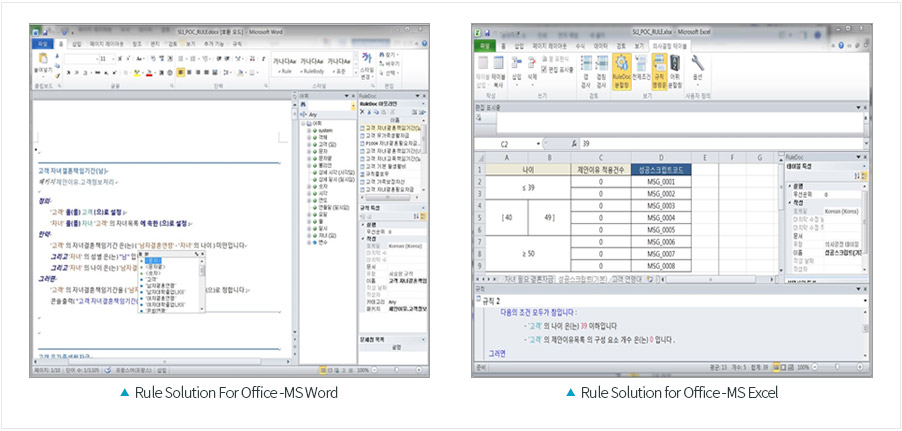Expand the 고객 (집) node in 어휘 tree

(308, 144)
